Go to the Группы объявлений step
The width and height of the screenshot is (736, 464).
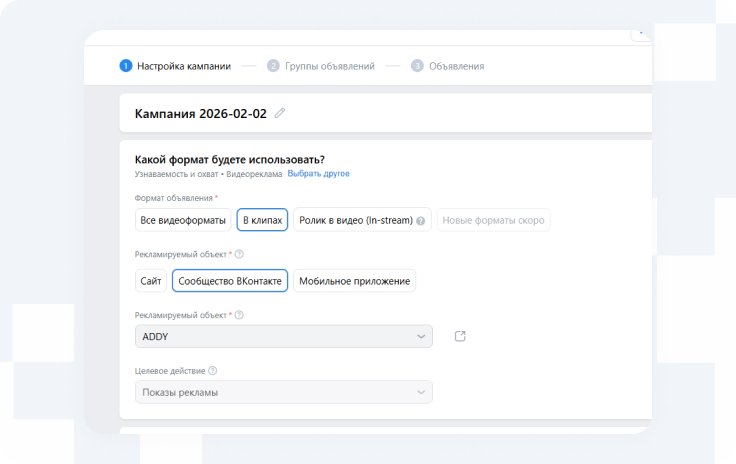(328, 66)
